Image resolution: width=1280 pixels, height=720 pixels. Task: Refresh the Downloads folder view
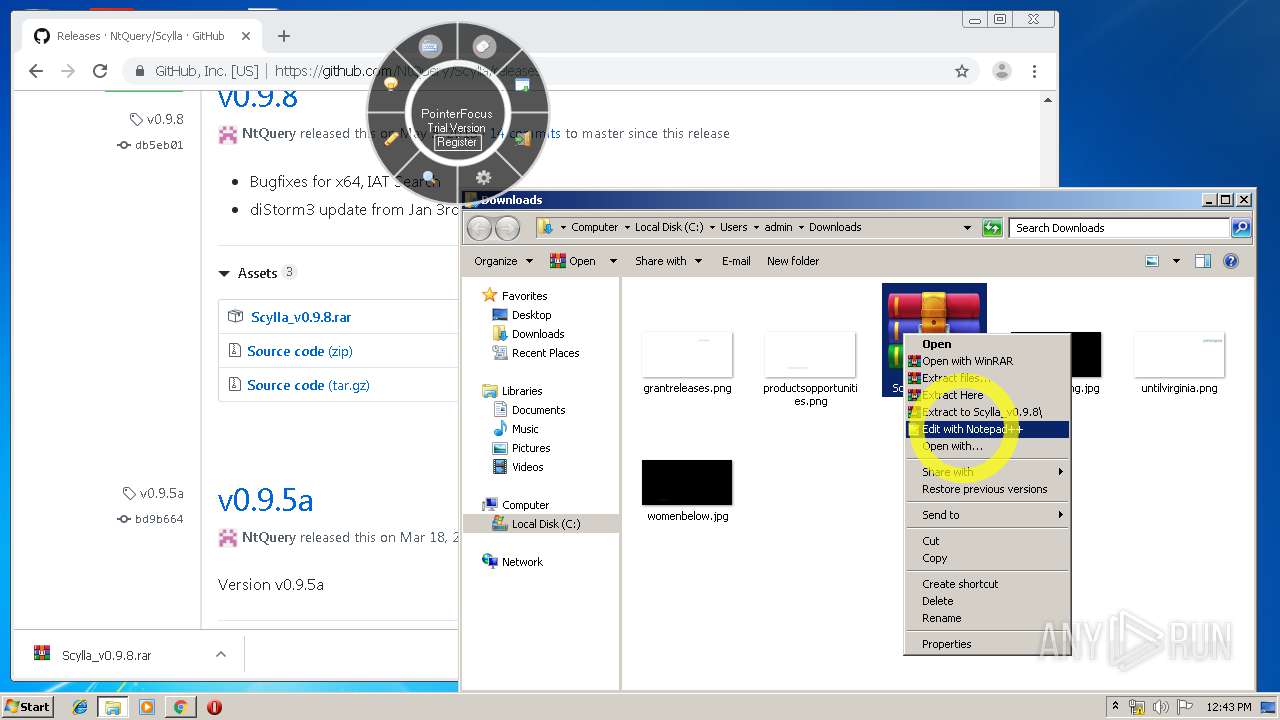(992, 227)
